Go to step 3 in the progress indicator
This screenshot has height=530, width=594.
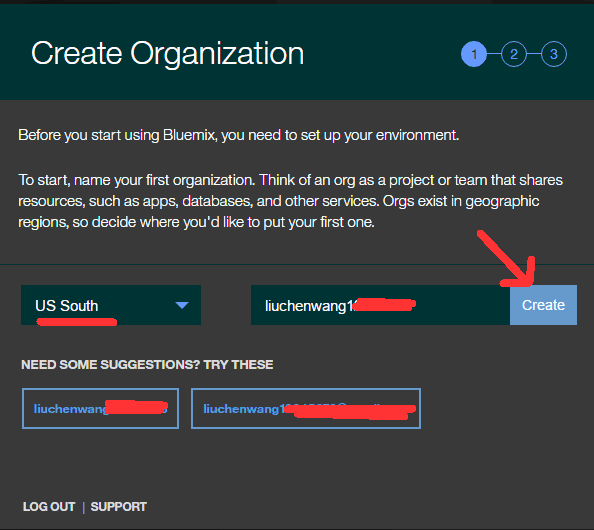pos(554,54)
